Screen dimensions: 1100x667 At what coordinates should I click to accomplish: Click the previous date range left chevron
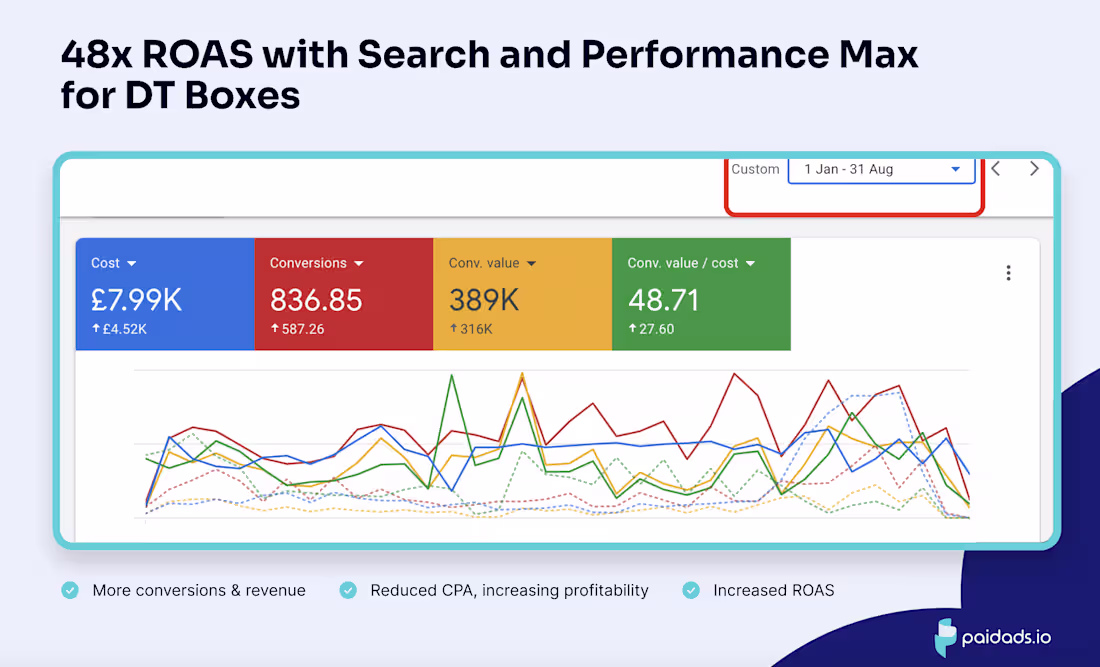coord(995,168)
